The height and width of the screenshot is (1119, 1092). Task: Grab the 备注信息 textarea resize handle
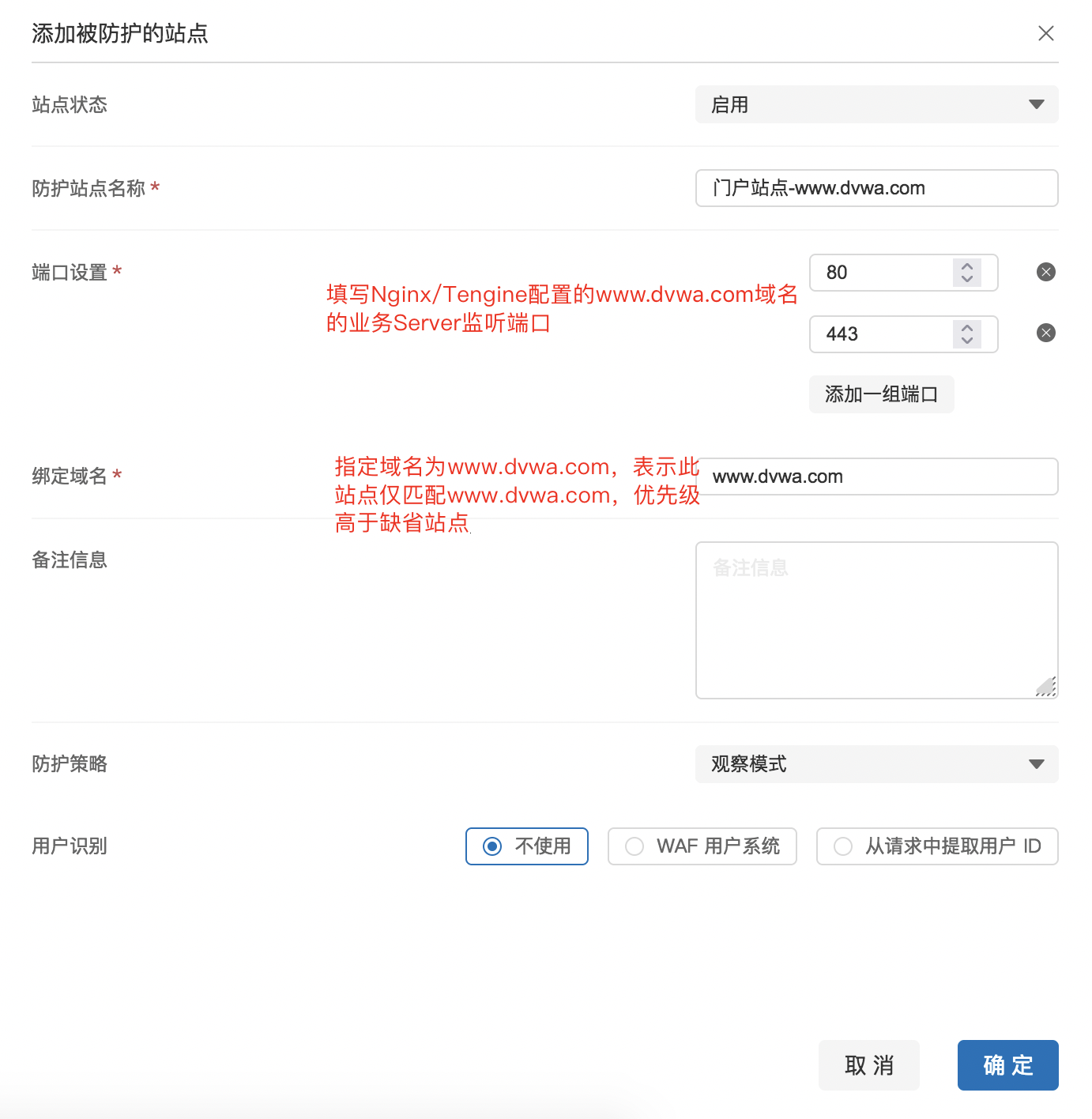point(1046,687)
